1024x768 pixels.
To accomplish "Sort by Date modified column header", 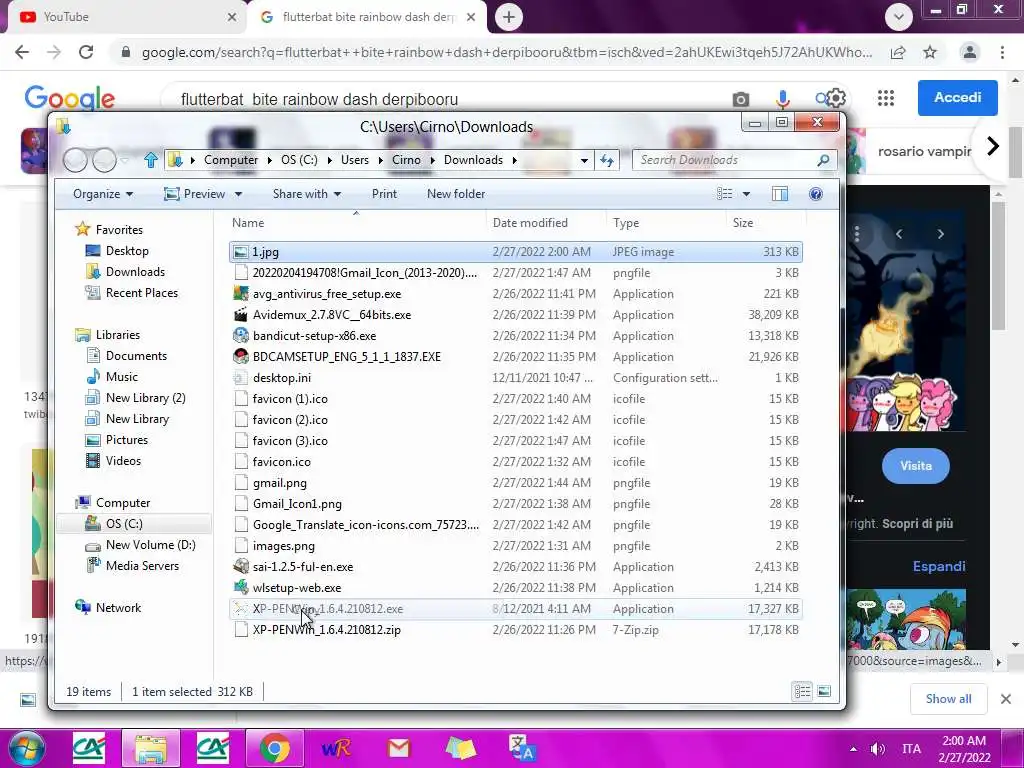I will 546,223.
